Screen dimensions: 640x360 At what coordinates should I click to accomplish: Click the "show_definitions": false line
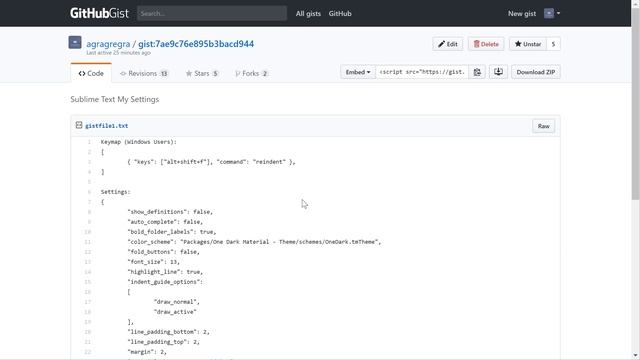(x=170, y=212)
